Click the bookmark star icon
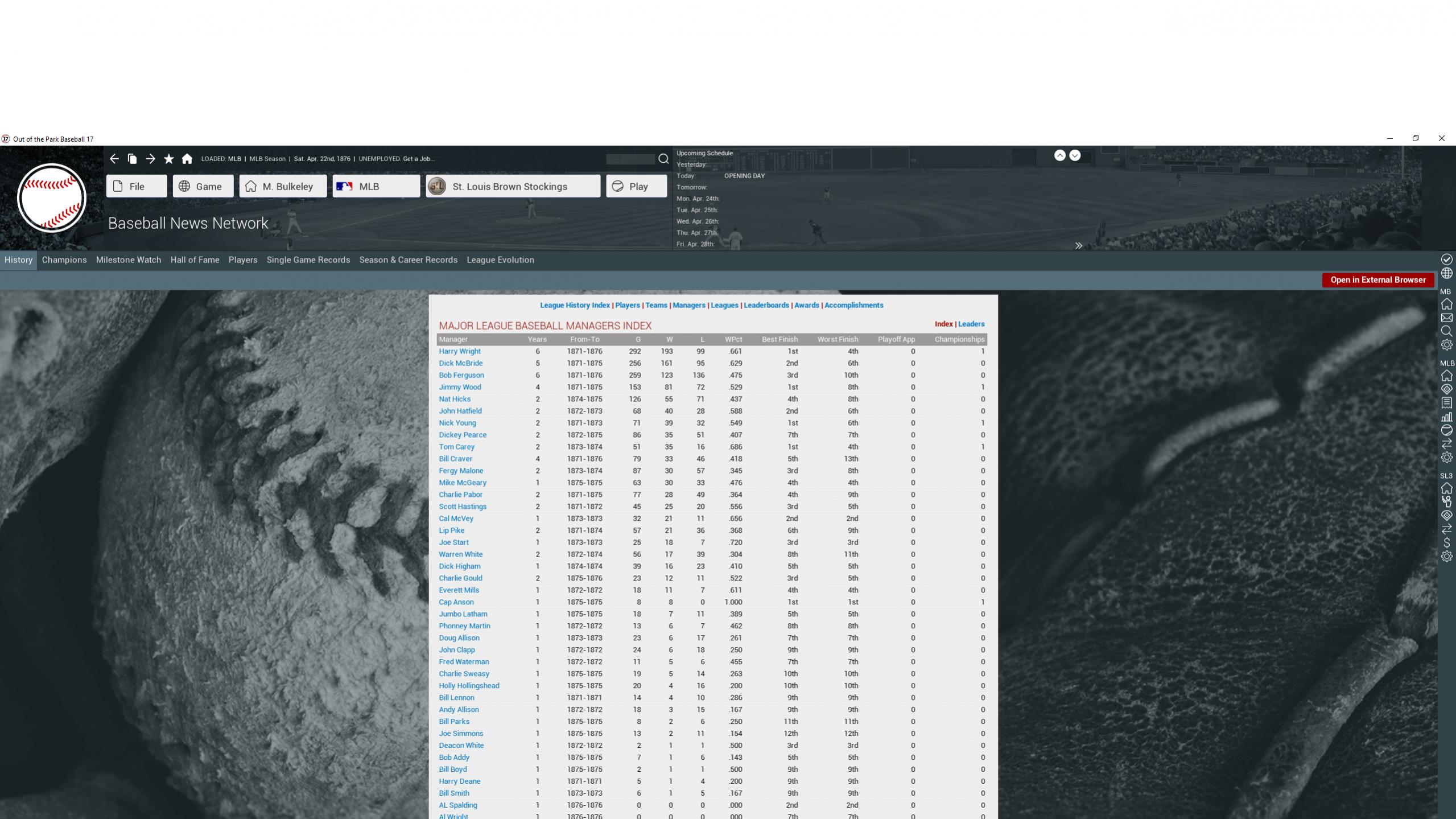This screenshot has height=819, width=1456. (x=168, y=159)
